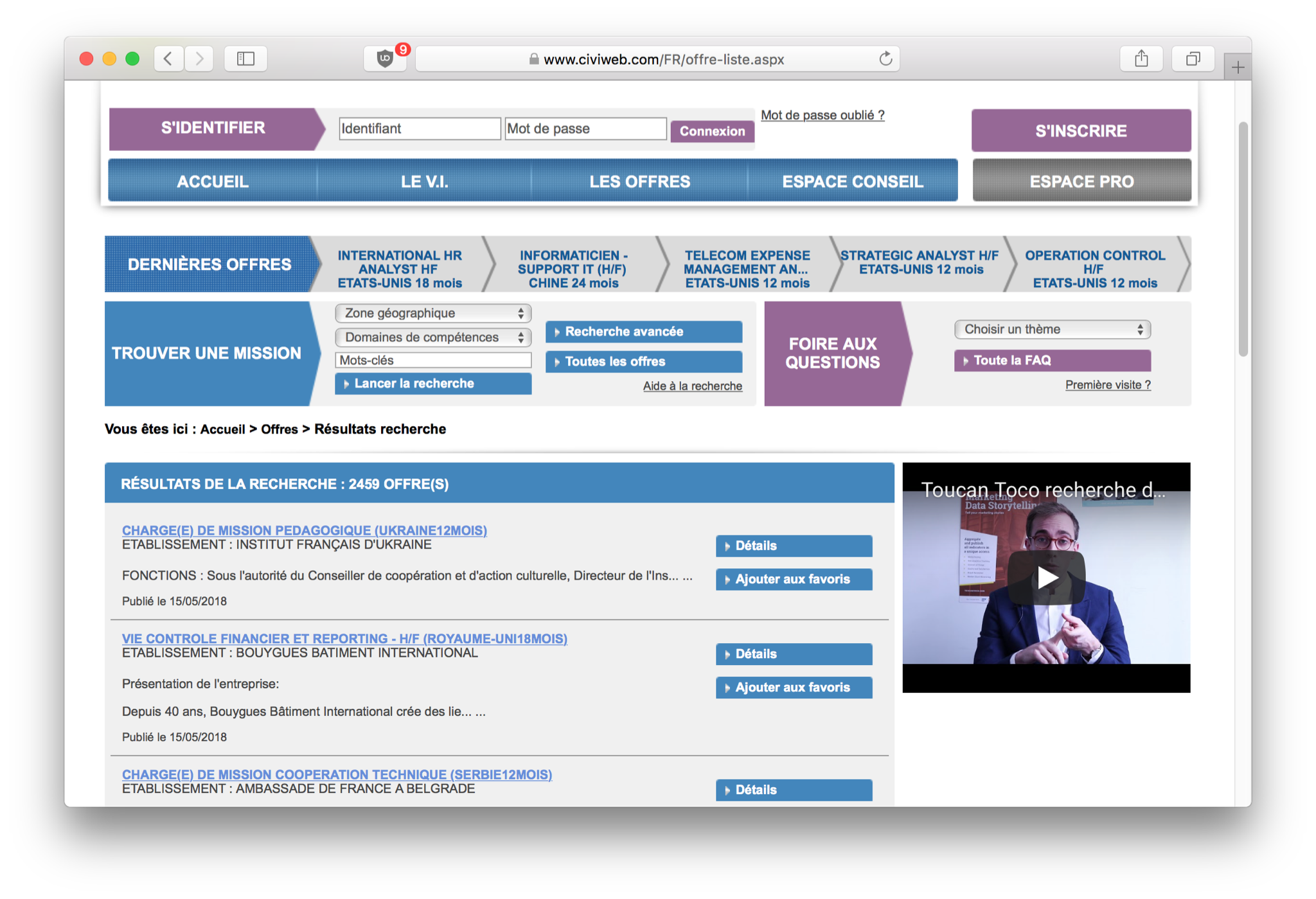Click the Connexion button
The width and height of the screenshot is (1316, 899).
[712, 131]
